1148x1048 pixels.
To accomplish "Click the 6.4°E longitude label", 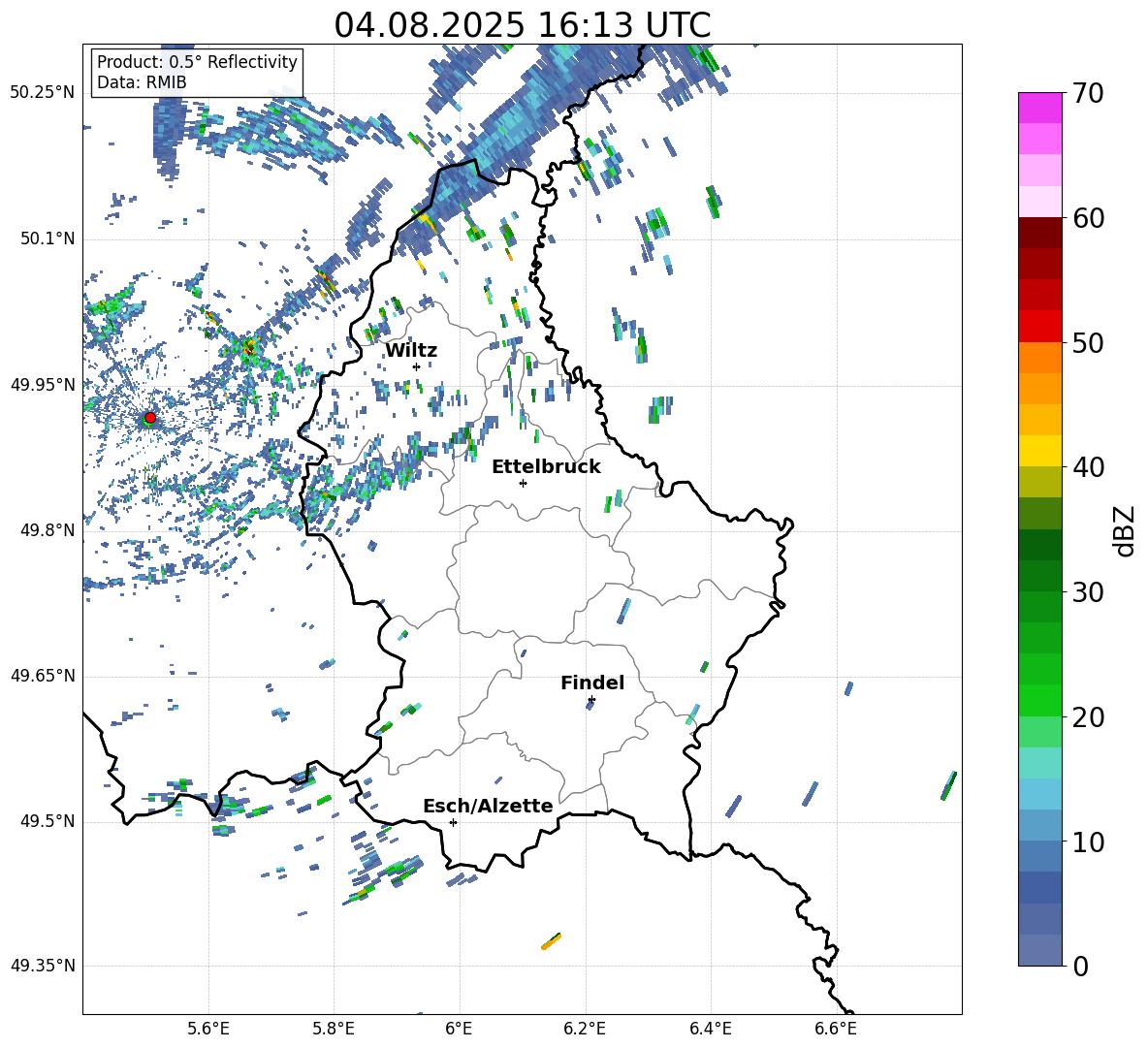I will click(x=710, y=1029).
